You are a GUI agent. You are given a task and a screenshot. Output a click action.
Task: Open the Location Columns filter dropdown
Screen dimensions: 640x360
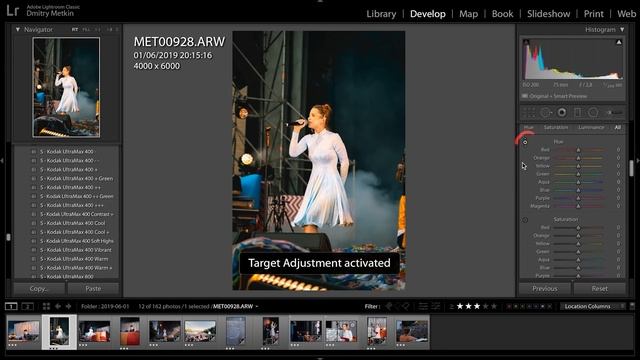pos(593,306)
